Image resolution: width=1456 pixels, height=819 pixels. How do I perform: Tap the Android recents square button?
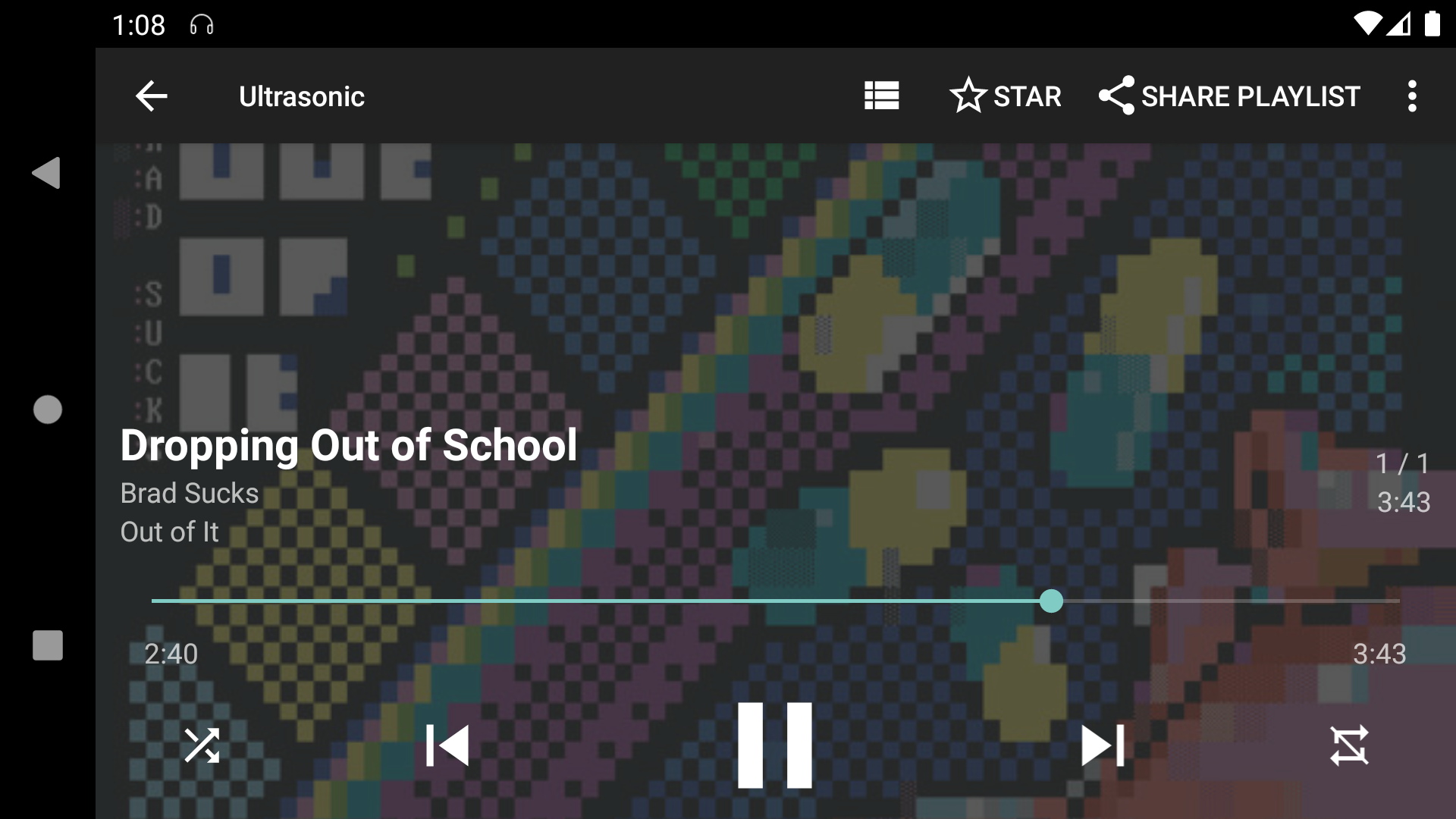48,645
